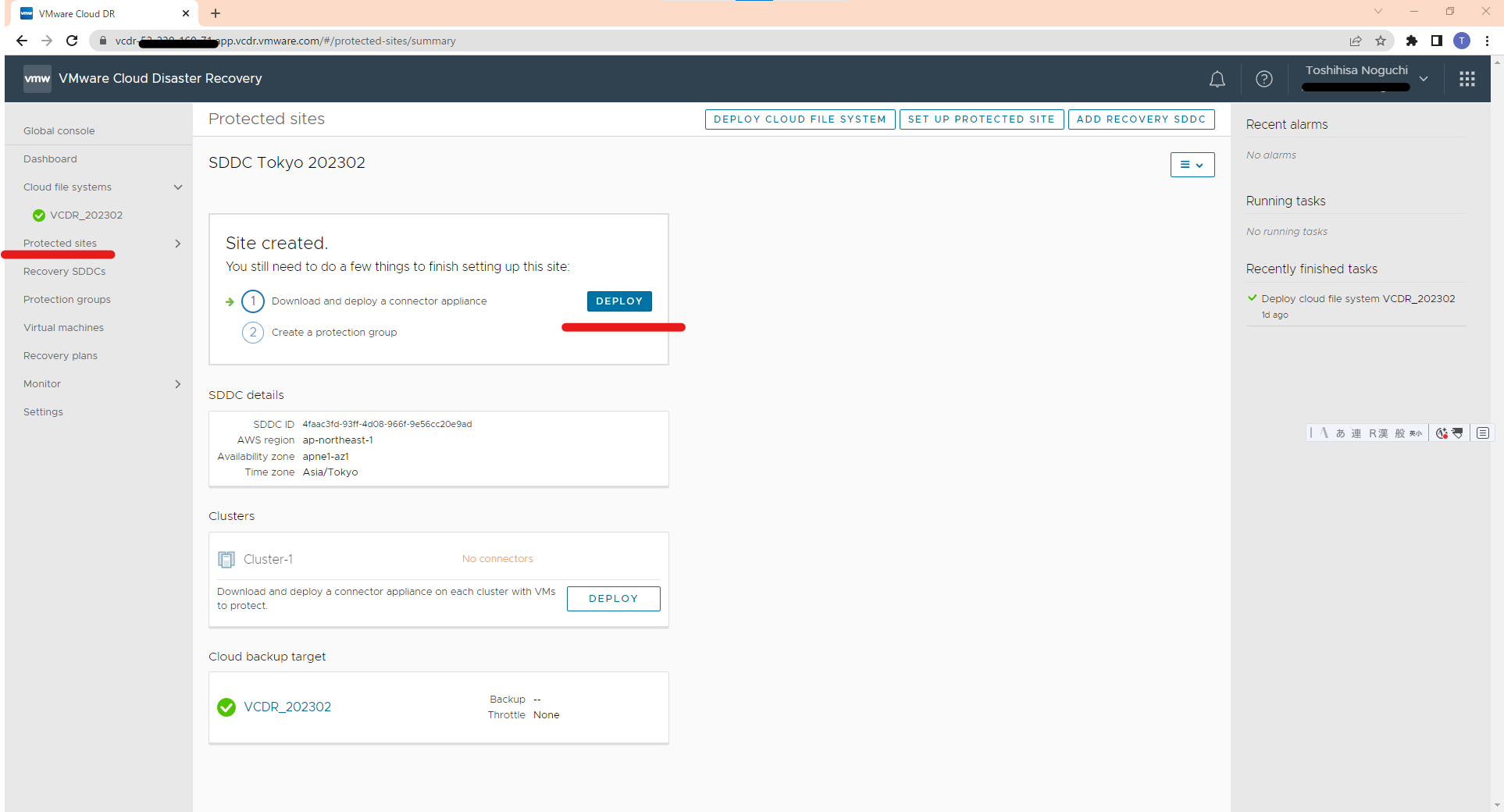This screenshot has height=812, width=1504.
Task: Click the blue DEPLOY button for the connector appliance step
Action: tap(619, 301)
